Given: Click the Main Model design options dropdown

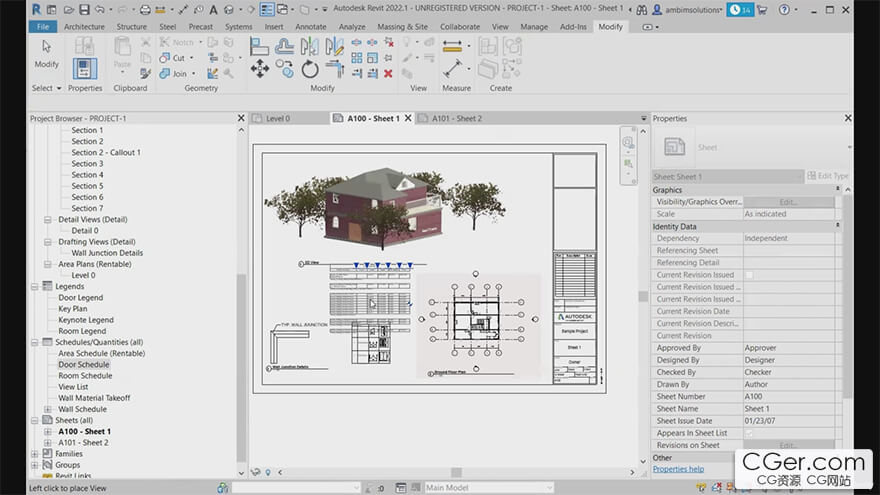Looking at the screenshot, I should pos(488,488).
